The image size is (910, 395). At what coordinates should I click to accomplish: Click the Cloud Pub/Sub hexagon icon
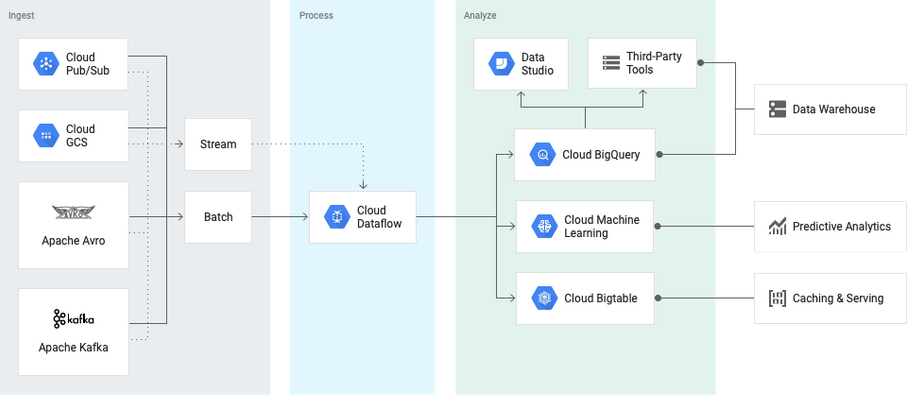[46, 64]
